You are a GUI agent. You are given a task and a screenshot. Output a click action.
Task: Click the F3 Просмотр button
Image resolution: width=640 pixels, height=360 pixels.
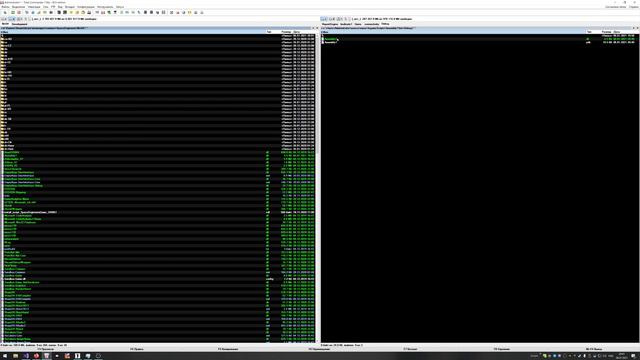point(45,349)
